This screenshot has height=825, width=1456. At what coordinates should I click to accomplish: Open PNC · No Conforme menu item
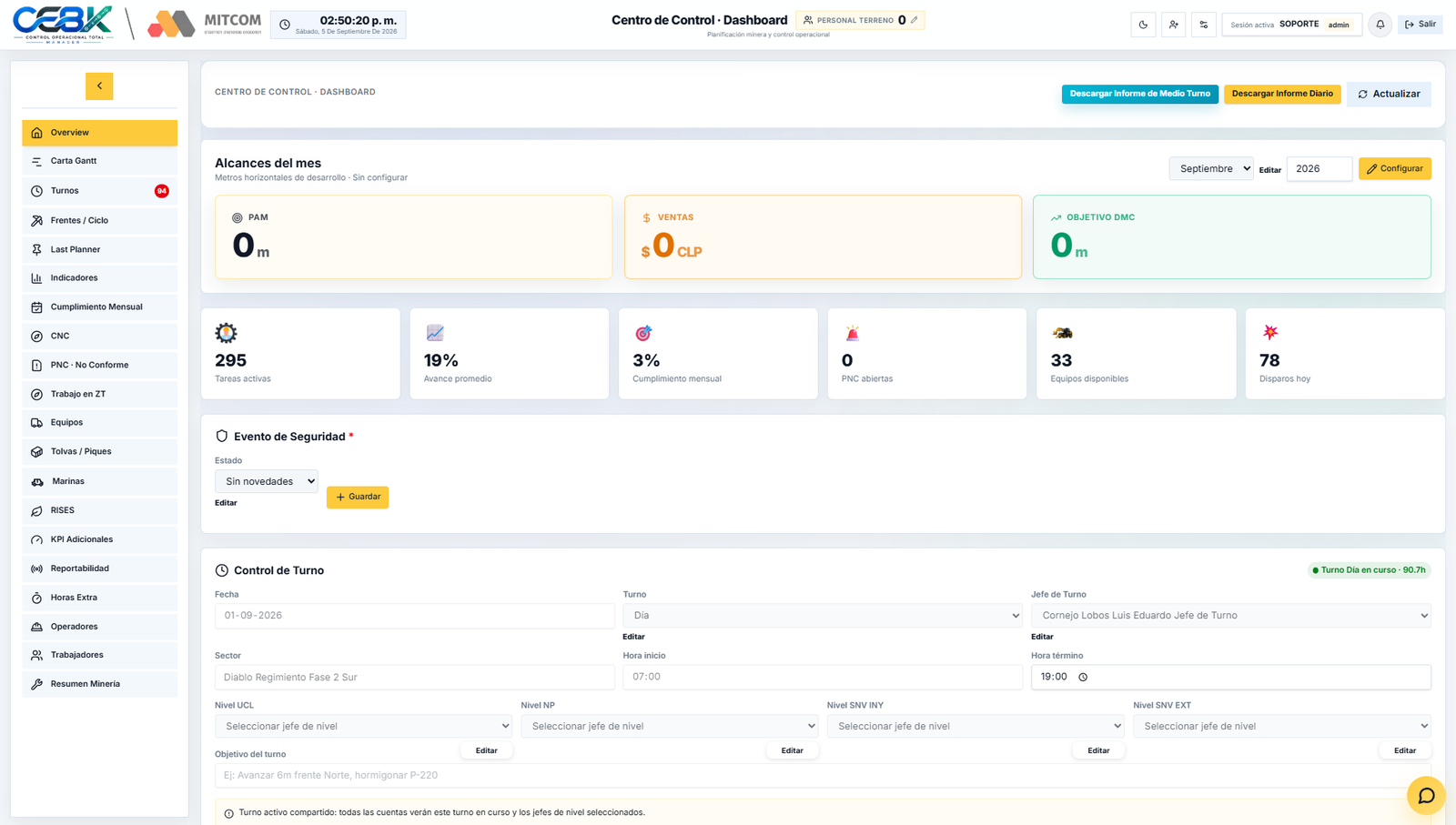point(99,365)
